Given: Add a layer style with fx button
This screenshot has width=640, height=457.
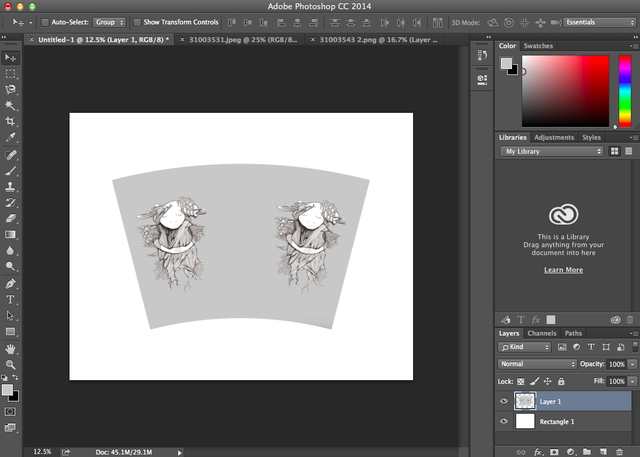Looking at the screenshot, I should [x=538, y=452].
